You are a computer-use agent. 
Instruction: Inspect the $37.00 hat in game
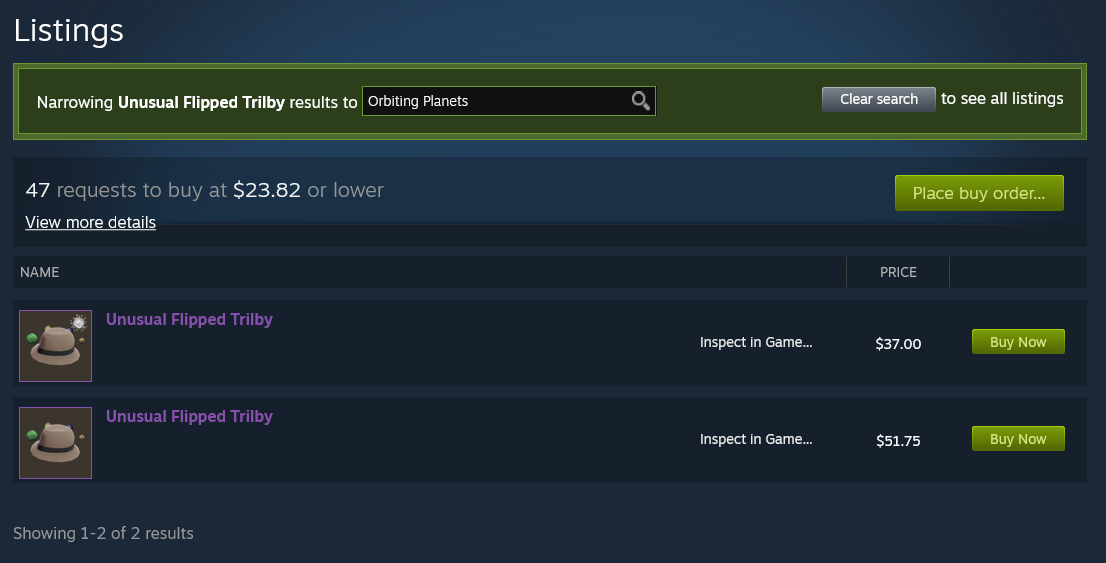tap(755, 342)
